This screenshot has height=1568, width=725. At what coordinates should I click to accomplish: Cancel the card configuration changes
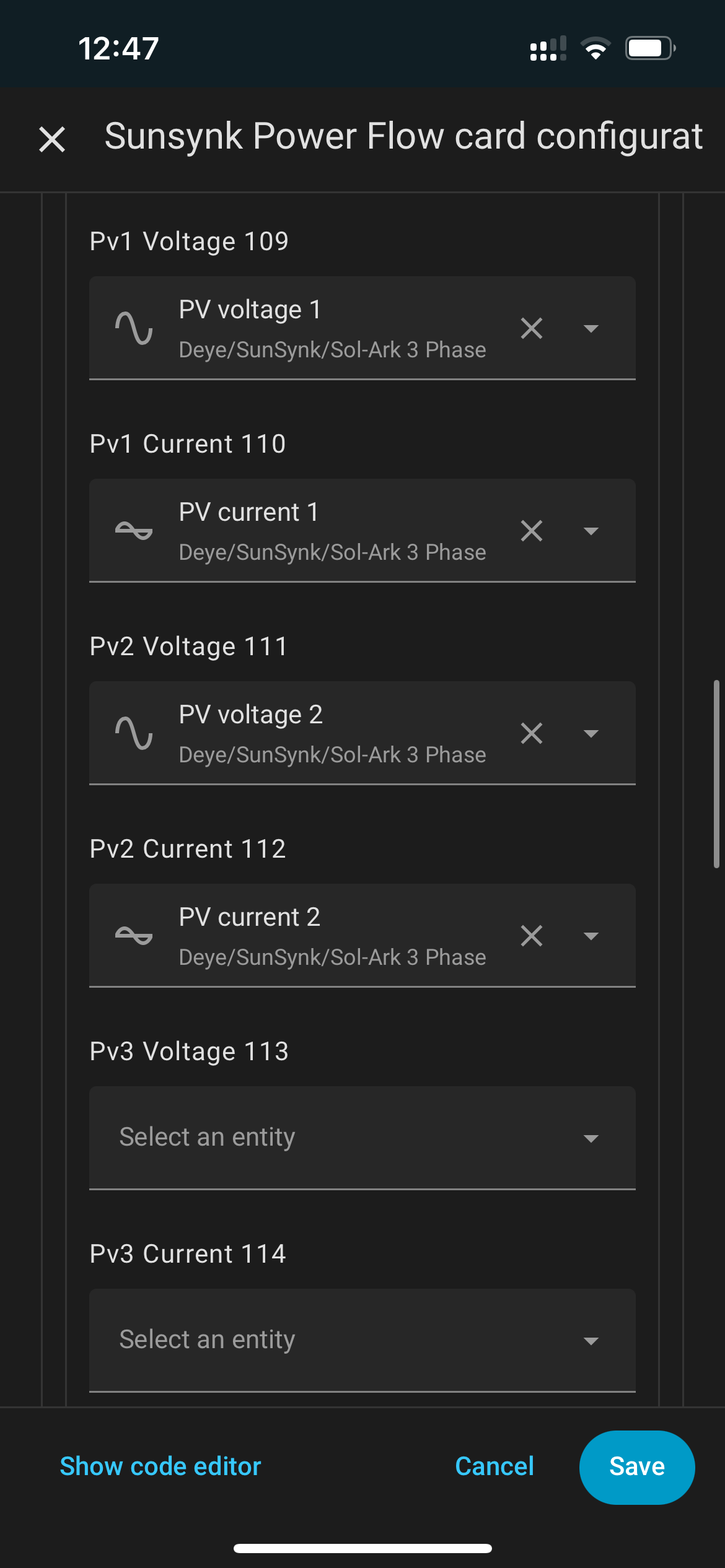pyautogui.click(x=494, y=1466)
